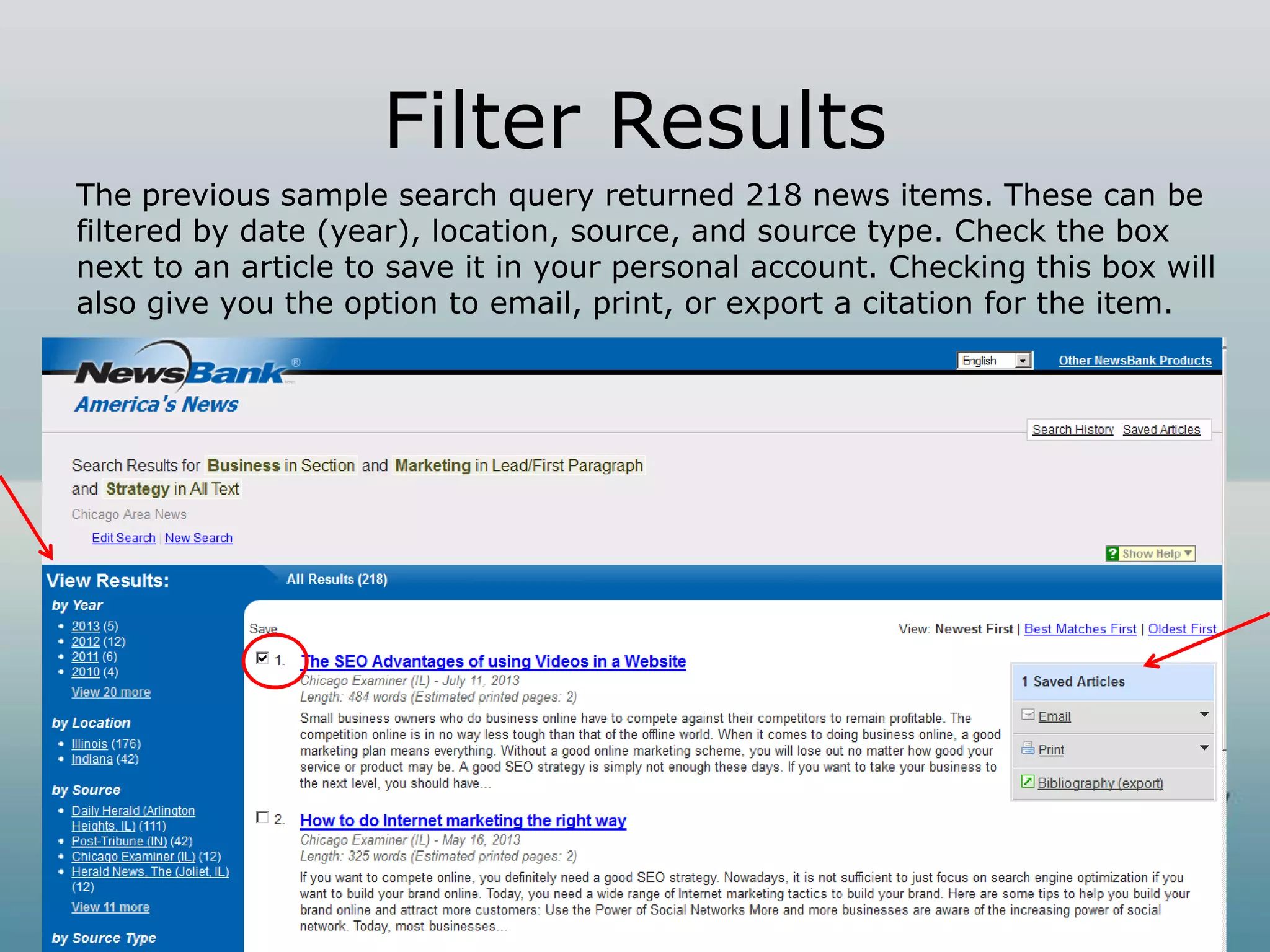Click the Chicago Area News text

pos(129,514)
